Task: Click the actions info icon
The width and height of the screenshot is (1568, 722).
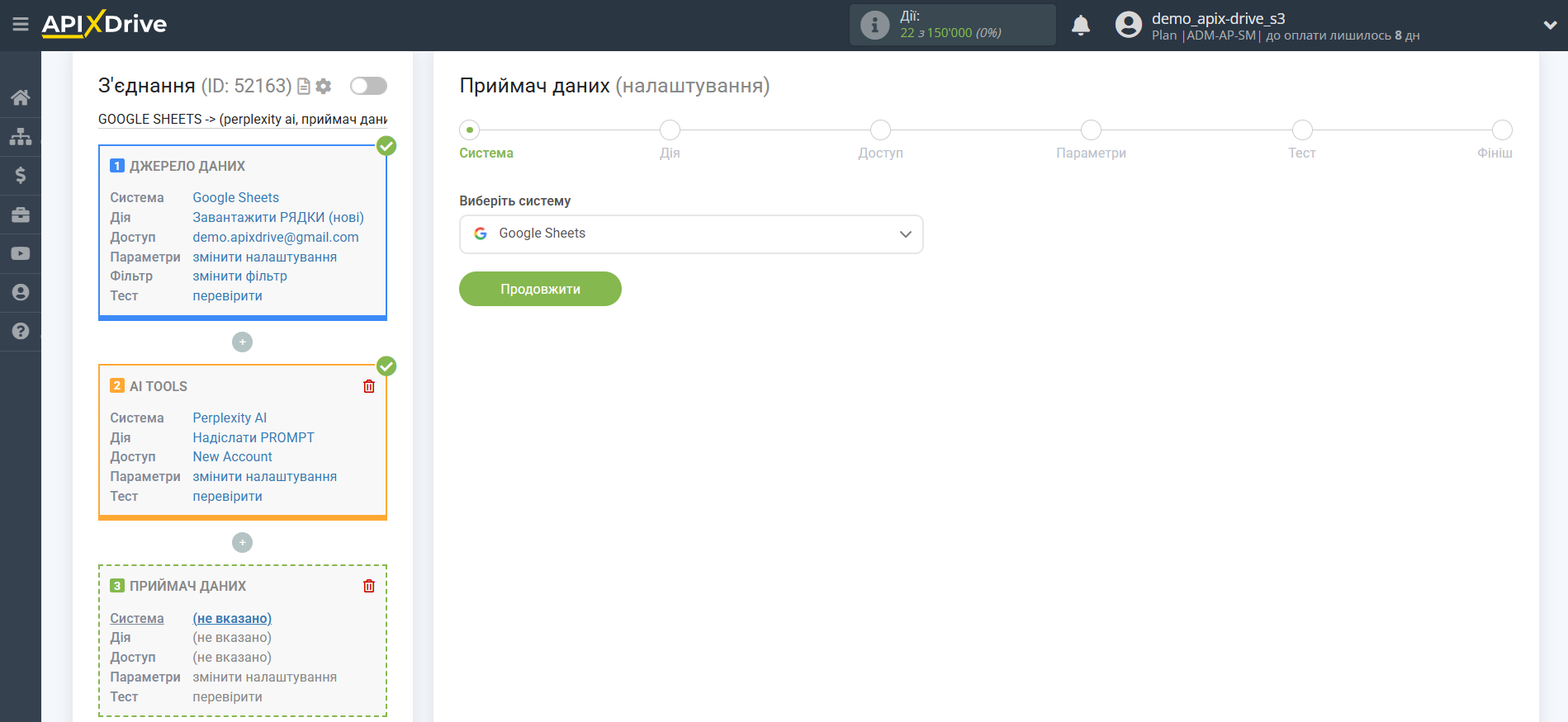Action: point(874,25)
